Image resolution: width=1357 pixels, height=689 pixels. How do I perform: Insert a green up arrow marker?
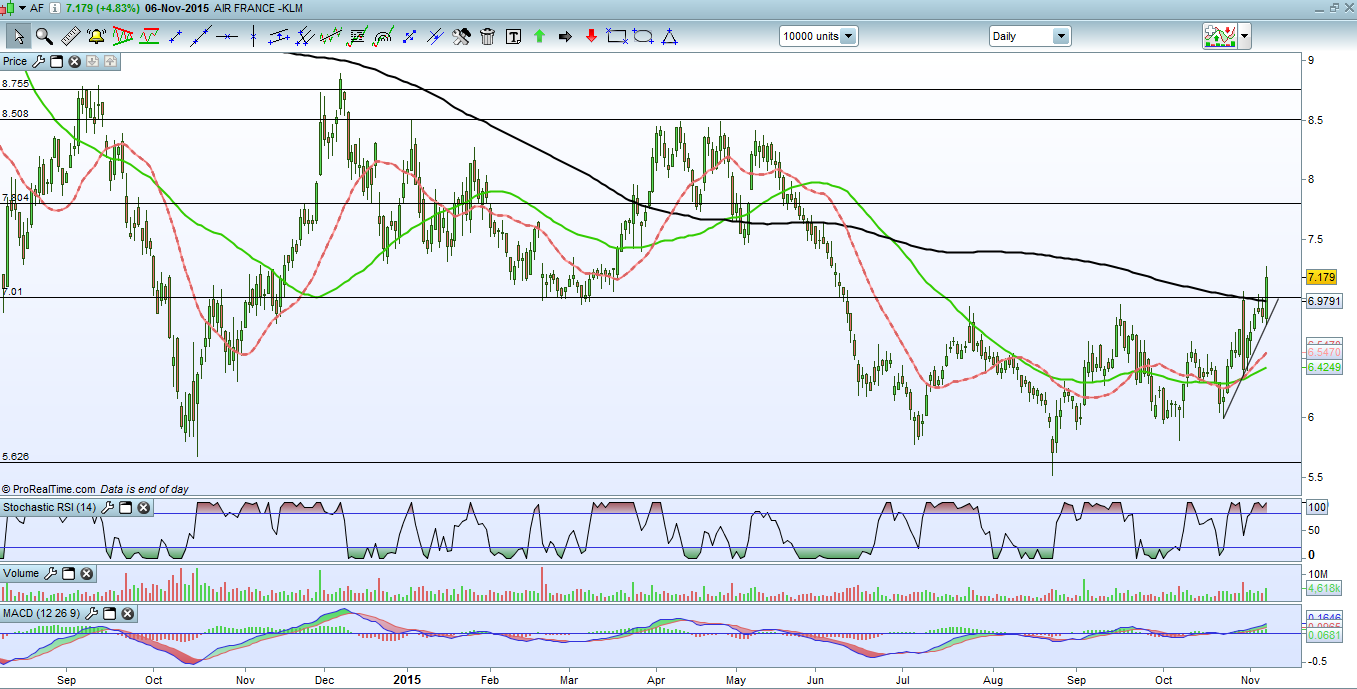[x=539, y=37]
